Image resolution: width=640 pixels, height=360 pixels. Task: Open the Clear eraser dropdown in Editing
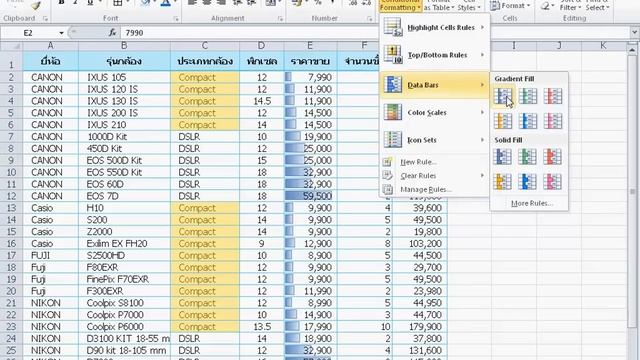coord(547,6)
